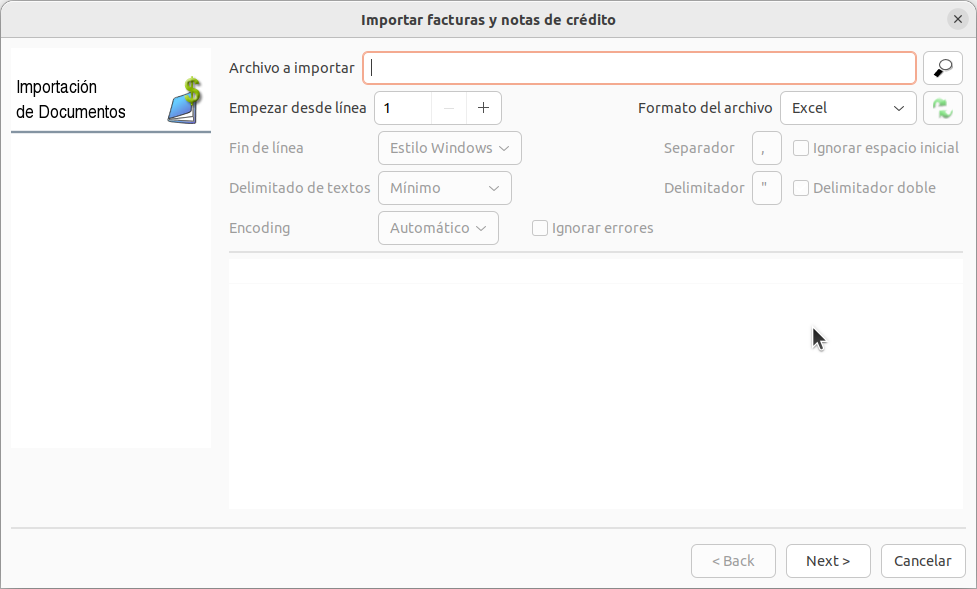Enable Ignorar espacio inicial checkbox
Viewport: 977px width, 589px height.
click(801, 148)
